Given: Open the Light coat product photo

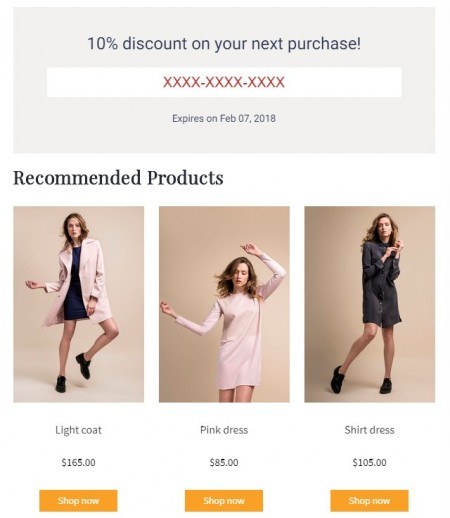Looking at the screenshot, I should 79,304.
